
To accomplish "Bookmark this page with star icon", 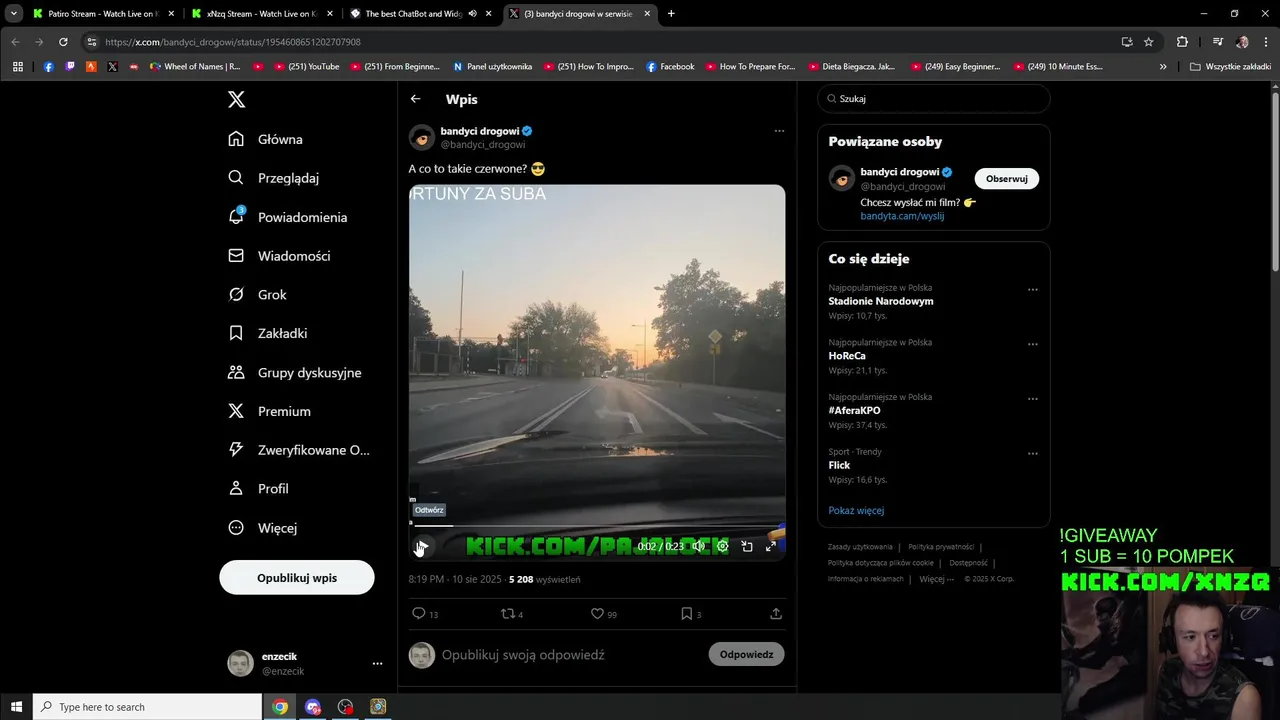I will (1149, 42).
